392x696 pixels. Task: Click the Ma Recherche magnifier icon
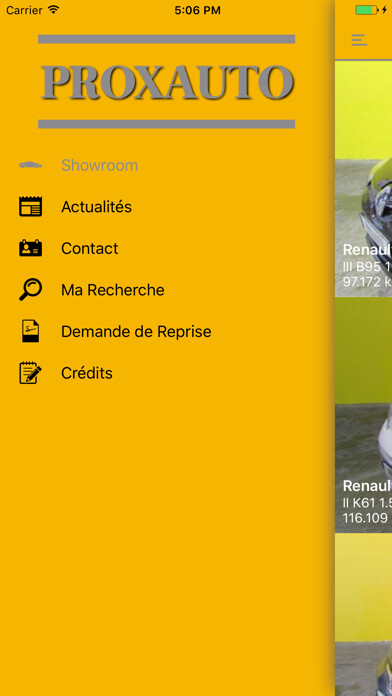point(31,289)
